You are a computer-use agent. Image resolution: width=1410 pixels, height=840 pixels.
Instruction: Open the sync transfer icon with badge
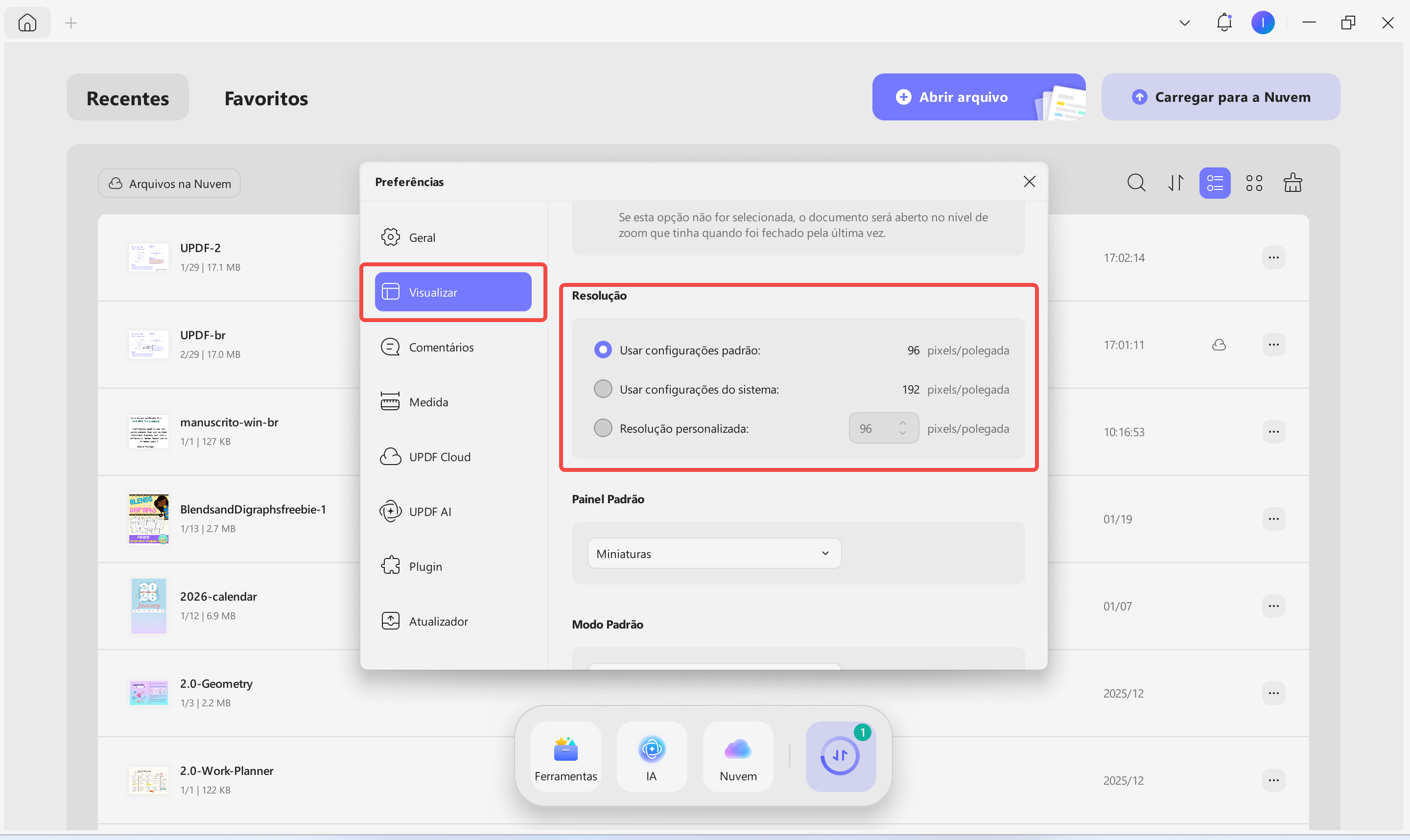tap(840, 756)
